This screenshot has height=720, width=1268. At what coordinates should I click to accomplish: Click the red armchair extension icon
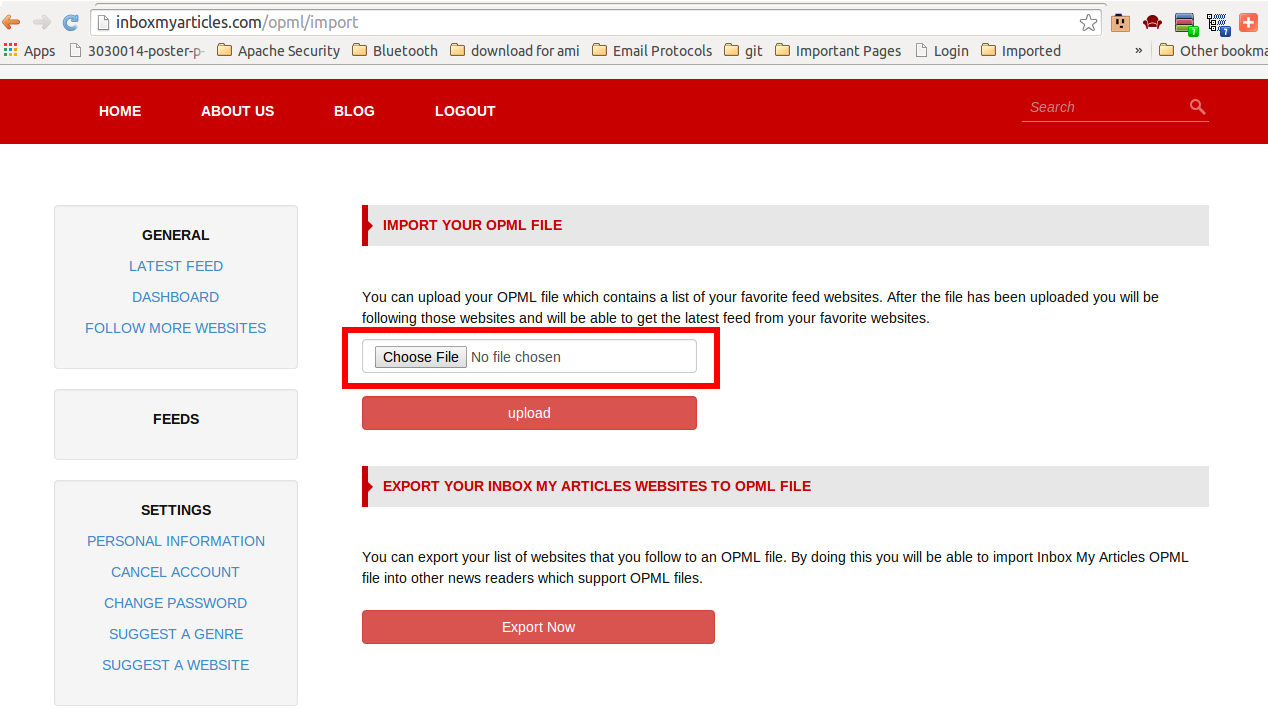1152,22
